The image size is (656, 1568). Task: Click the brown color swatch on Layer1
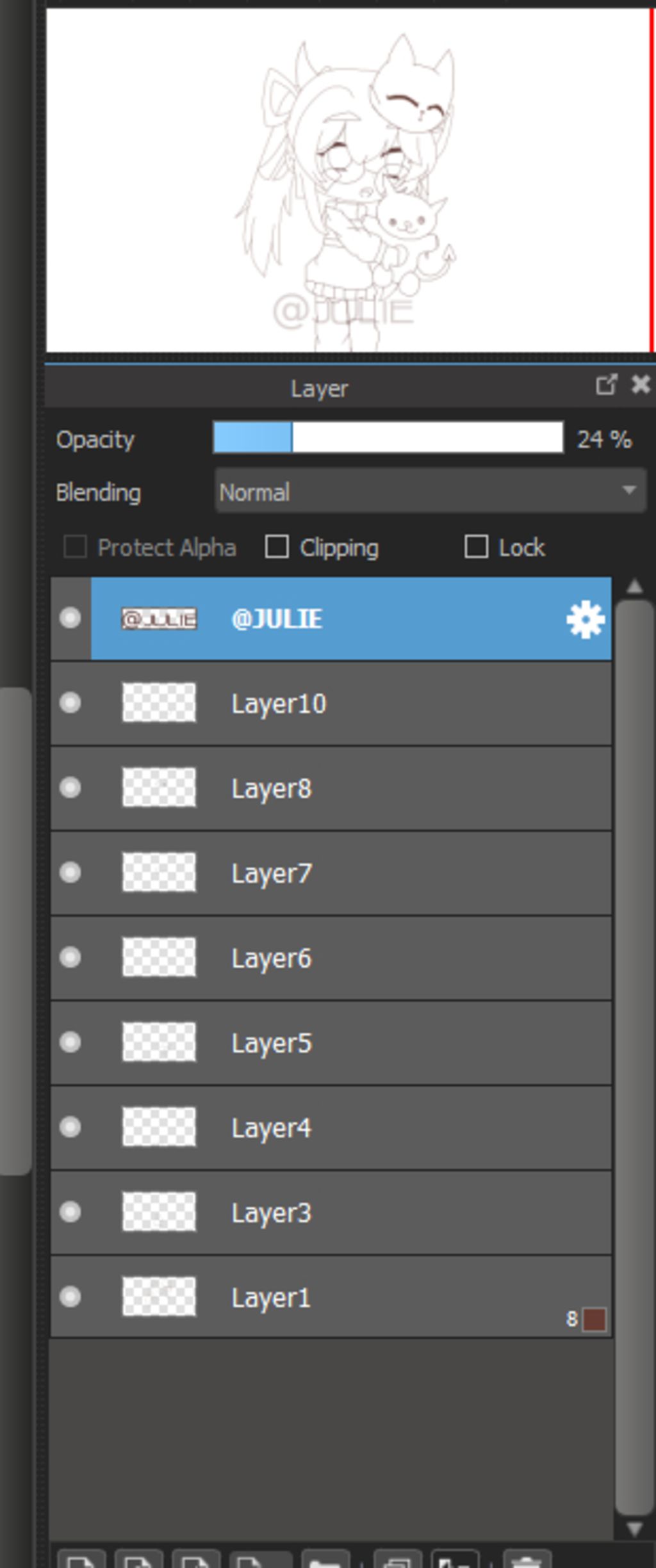(594, 1320)
